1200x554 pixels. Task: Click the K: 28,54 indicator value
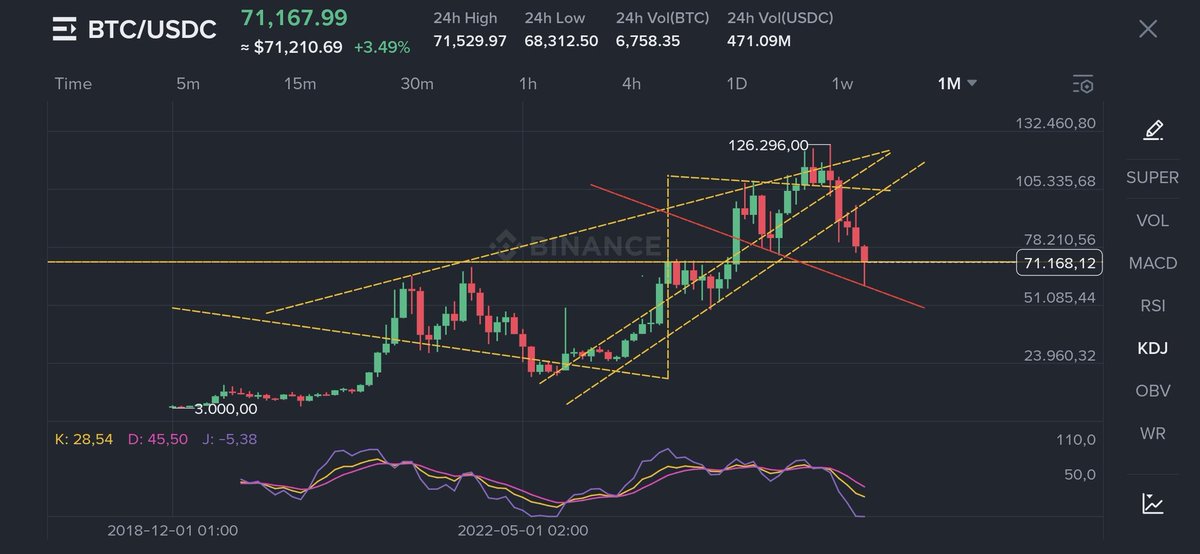click(x=83, y=440)
